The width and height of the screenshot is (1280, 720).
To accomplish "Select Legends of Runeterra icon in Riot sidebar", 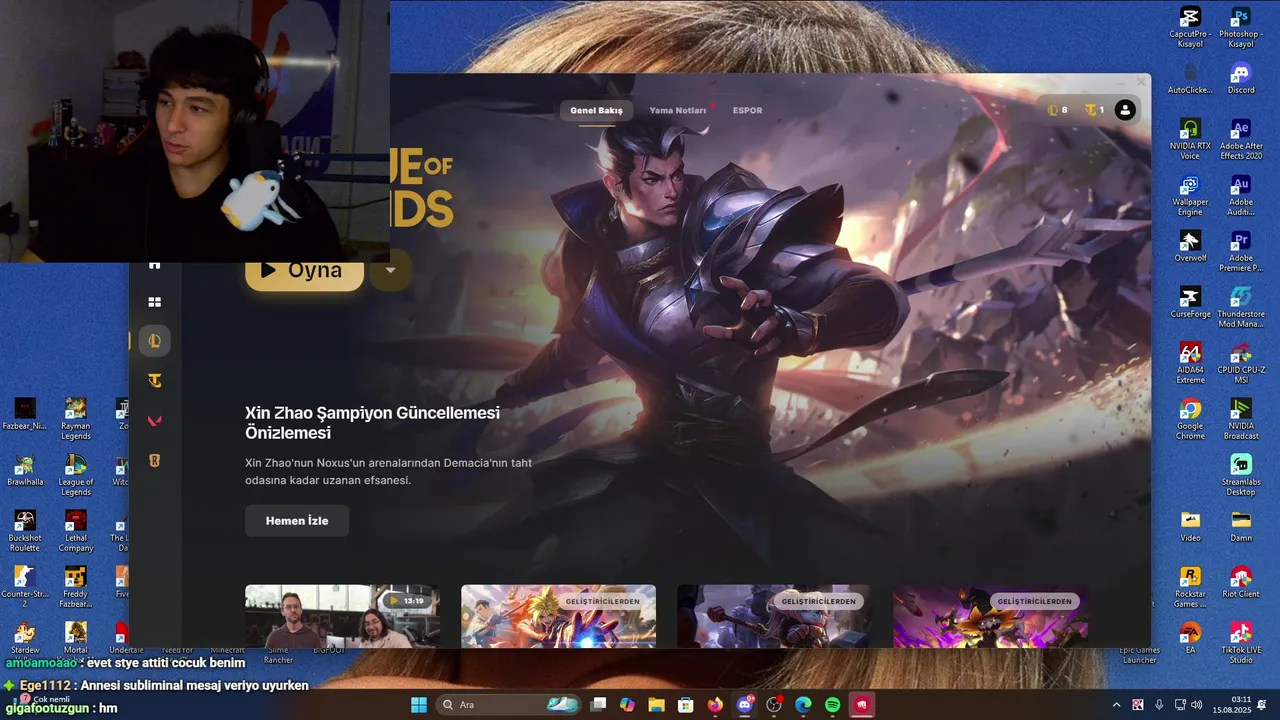I will click(x=154, y=461).
